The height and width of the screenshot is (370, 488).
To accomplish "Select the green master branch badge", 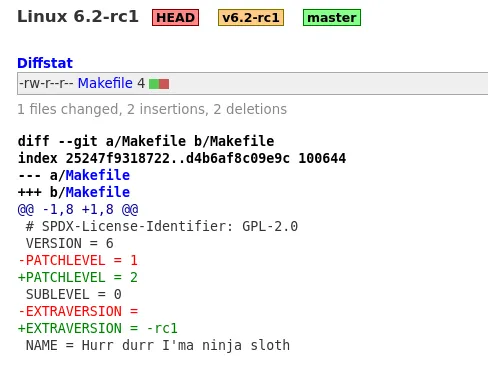I will [332, 17].
